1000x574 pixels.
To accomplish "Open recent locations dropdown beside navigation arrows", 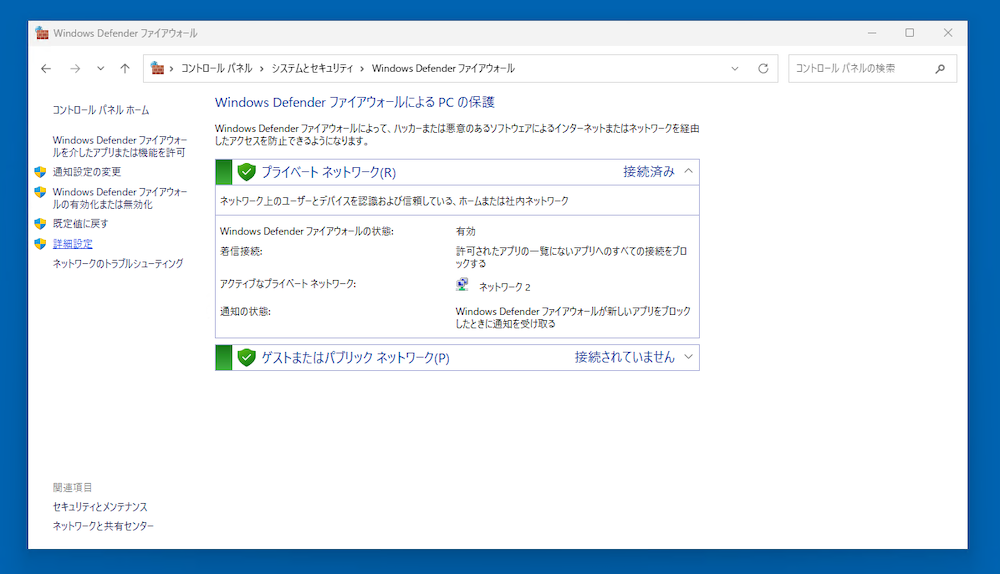I will [x=100, y=68].
